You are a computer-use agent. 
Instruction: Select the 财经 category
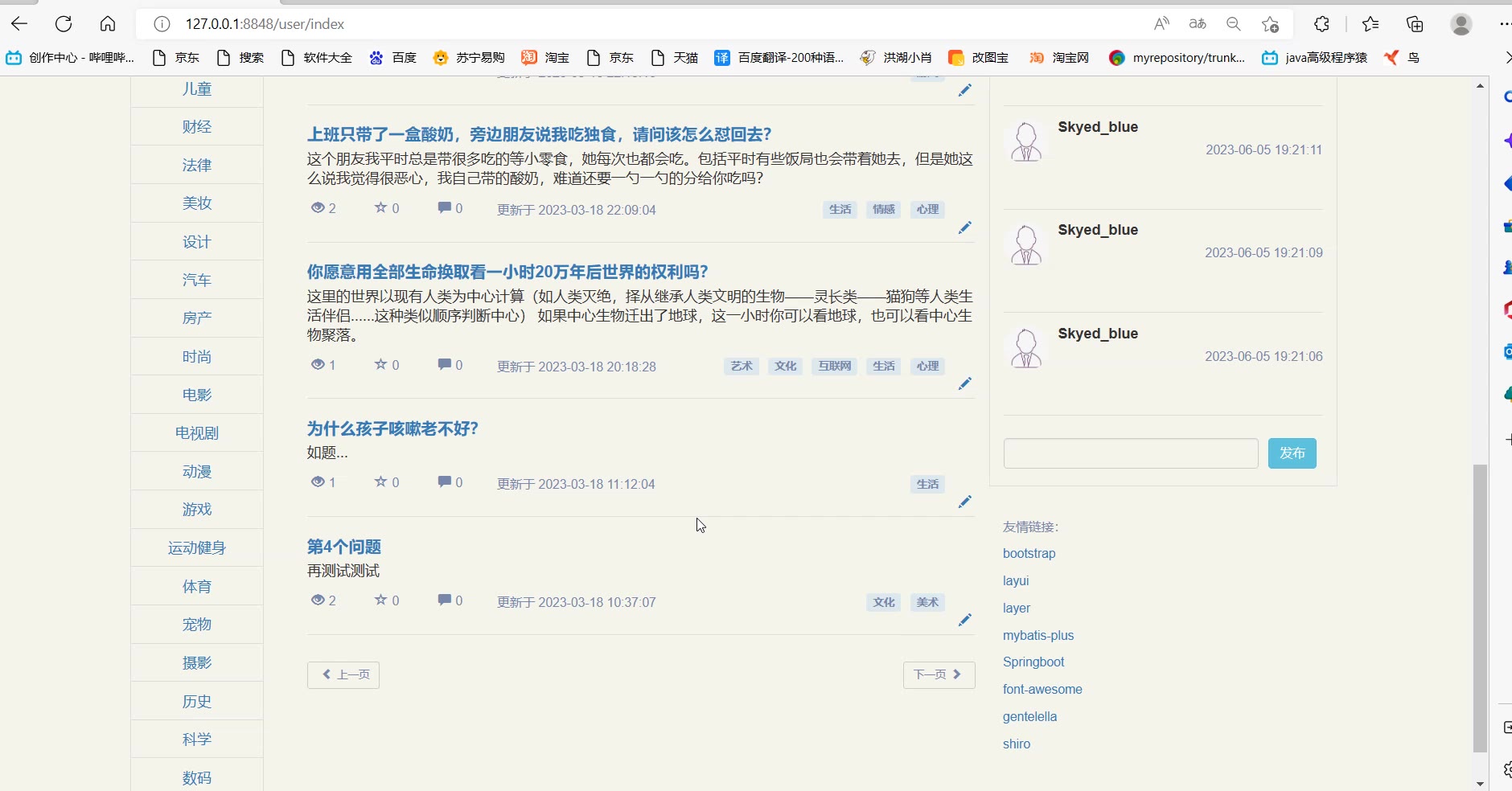[x=197, y=126]
